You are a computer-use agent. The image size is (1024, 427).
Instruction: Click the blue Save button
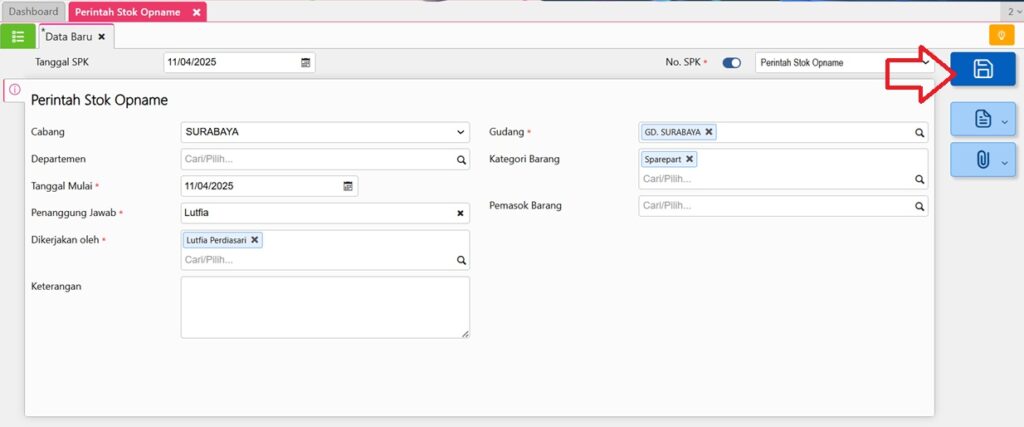pos(982,69)
